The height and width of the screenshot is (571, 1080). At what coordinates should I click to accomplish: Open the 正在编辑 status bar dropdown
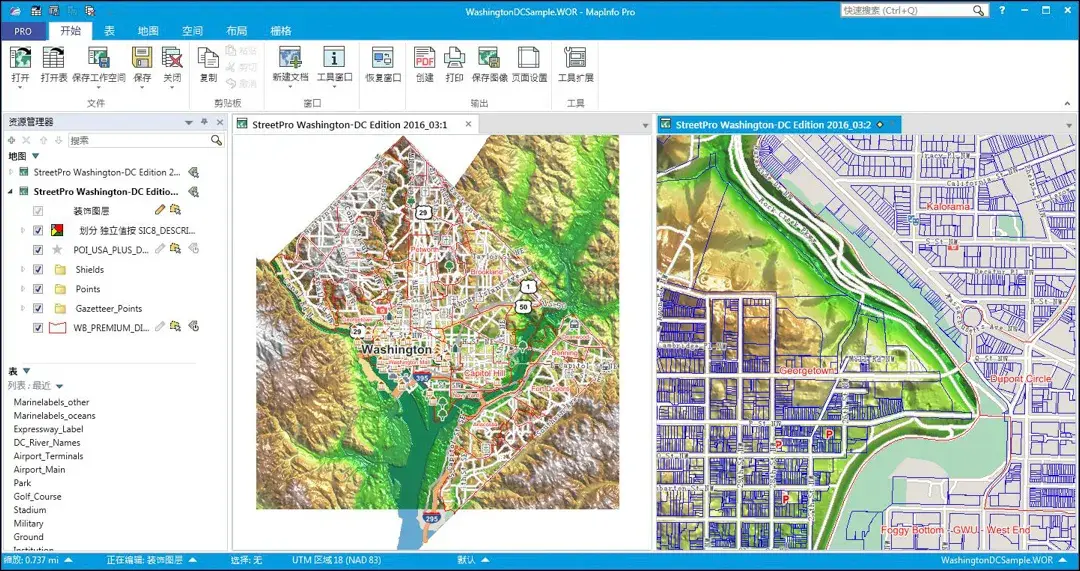tap(193, 561)
